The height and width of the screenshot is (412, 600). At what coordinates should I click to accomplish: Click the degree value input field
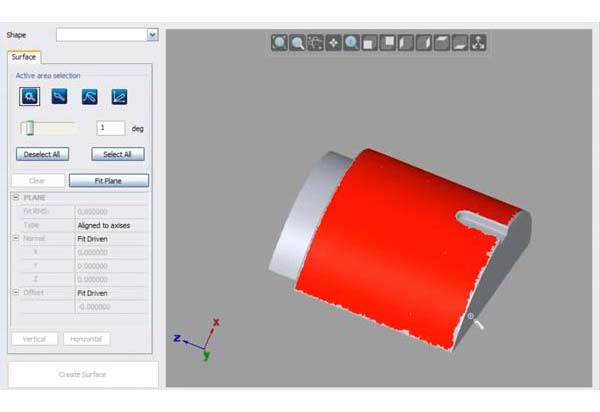[110, 128]
